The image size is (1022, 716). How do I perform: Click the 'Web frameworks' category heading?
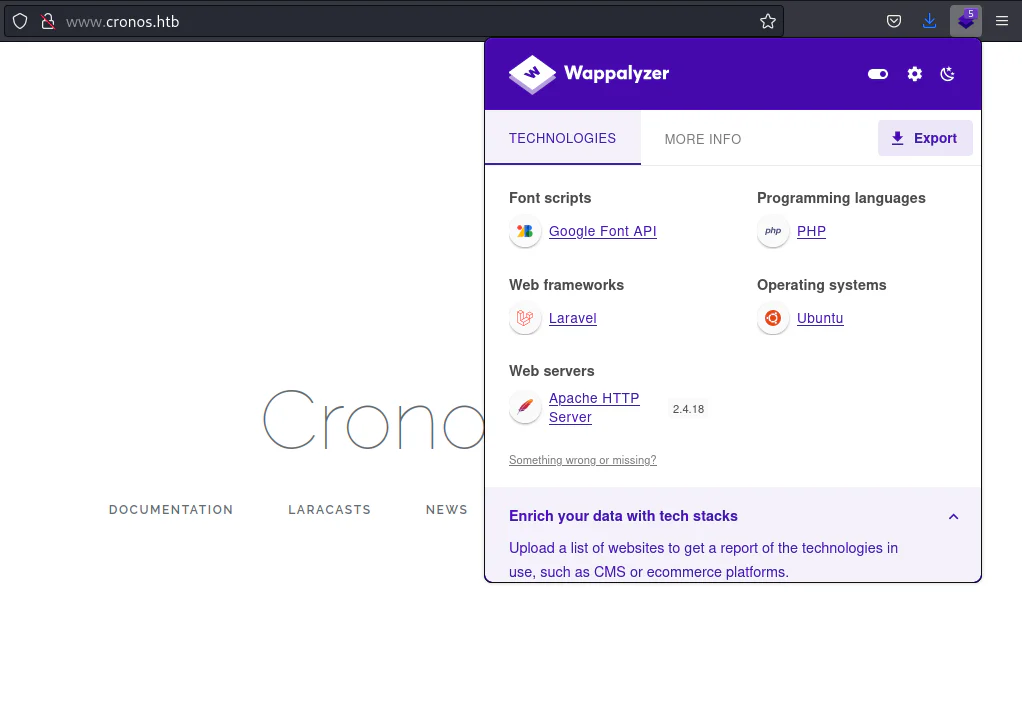click(x=566, y=285)
